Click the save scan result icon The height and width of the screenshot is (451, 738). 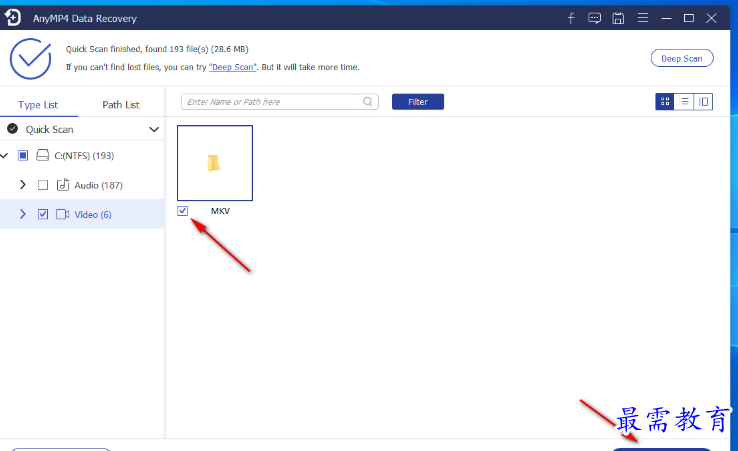[x=618, y=18]
